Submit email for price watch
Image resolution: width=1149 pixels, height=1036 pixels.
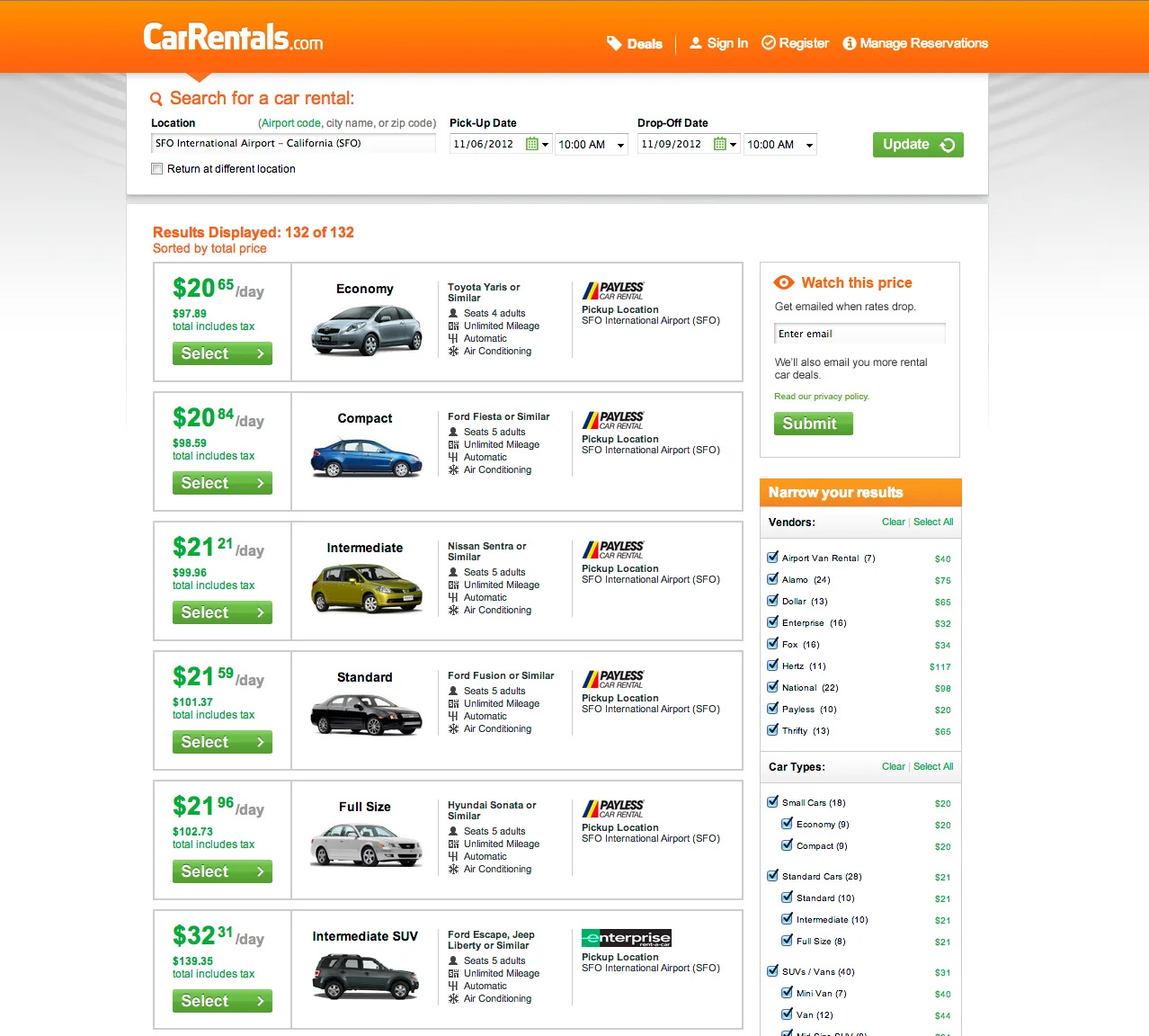click(814, 424)
